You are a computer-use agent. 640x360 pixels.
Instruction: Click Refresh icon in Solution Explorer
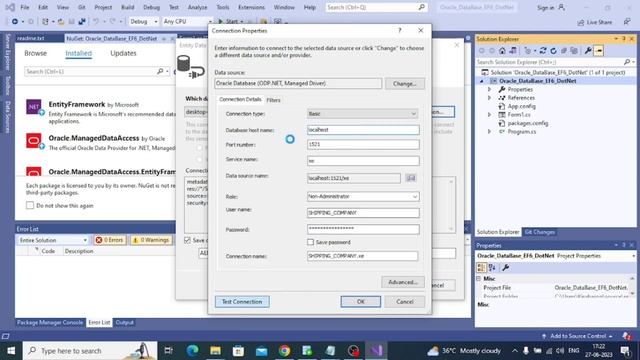click(x=553, y=51)
